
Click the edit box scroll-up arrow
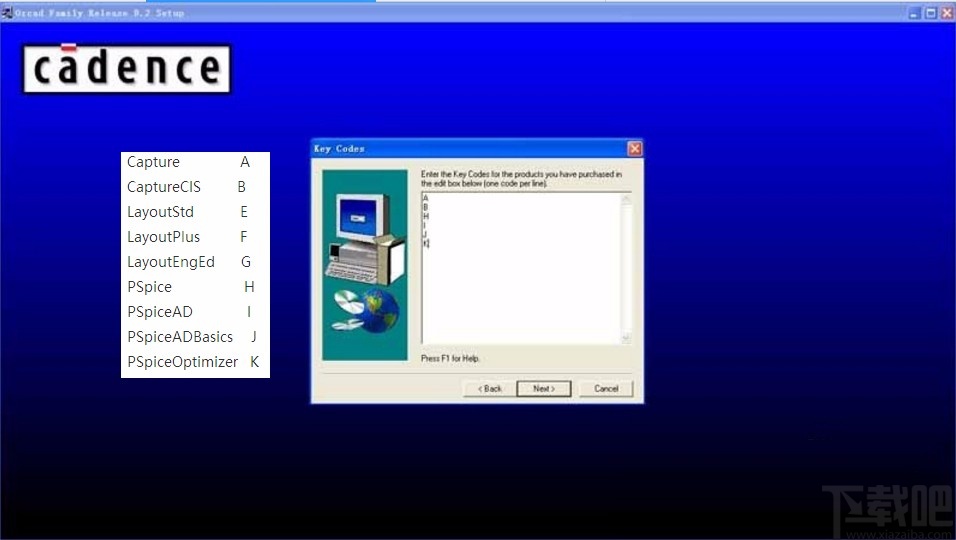point(626,199)
